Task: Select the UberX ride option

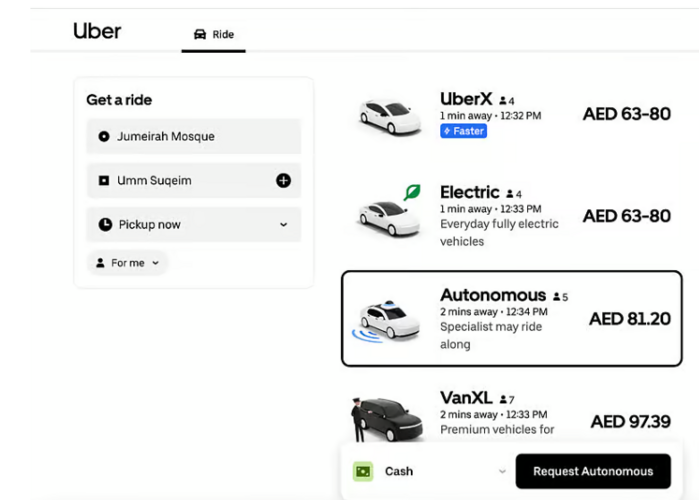Action: click(511, 115)
